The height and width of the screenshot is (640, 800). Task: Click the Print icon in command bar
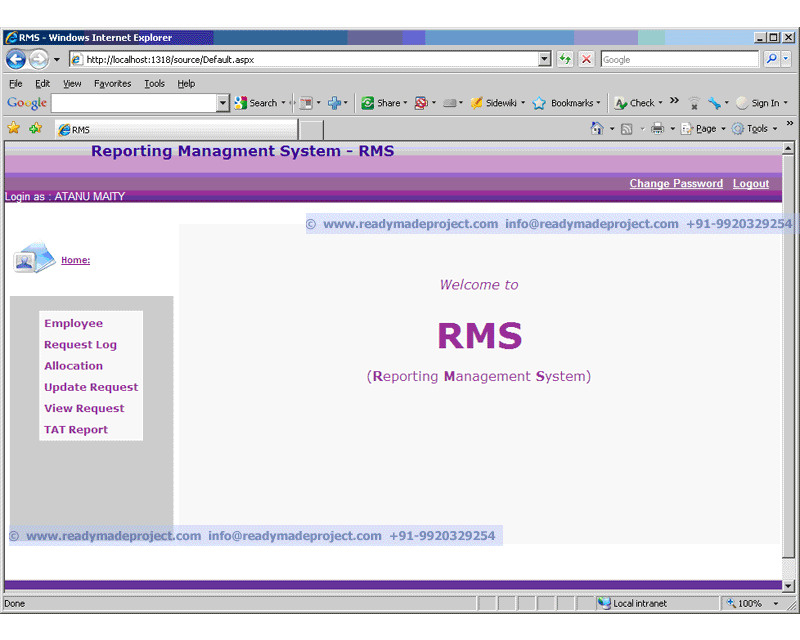click(x=658, y=128)
